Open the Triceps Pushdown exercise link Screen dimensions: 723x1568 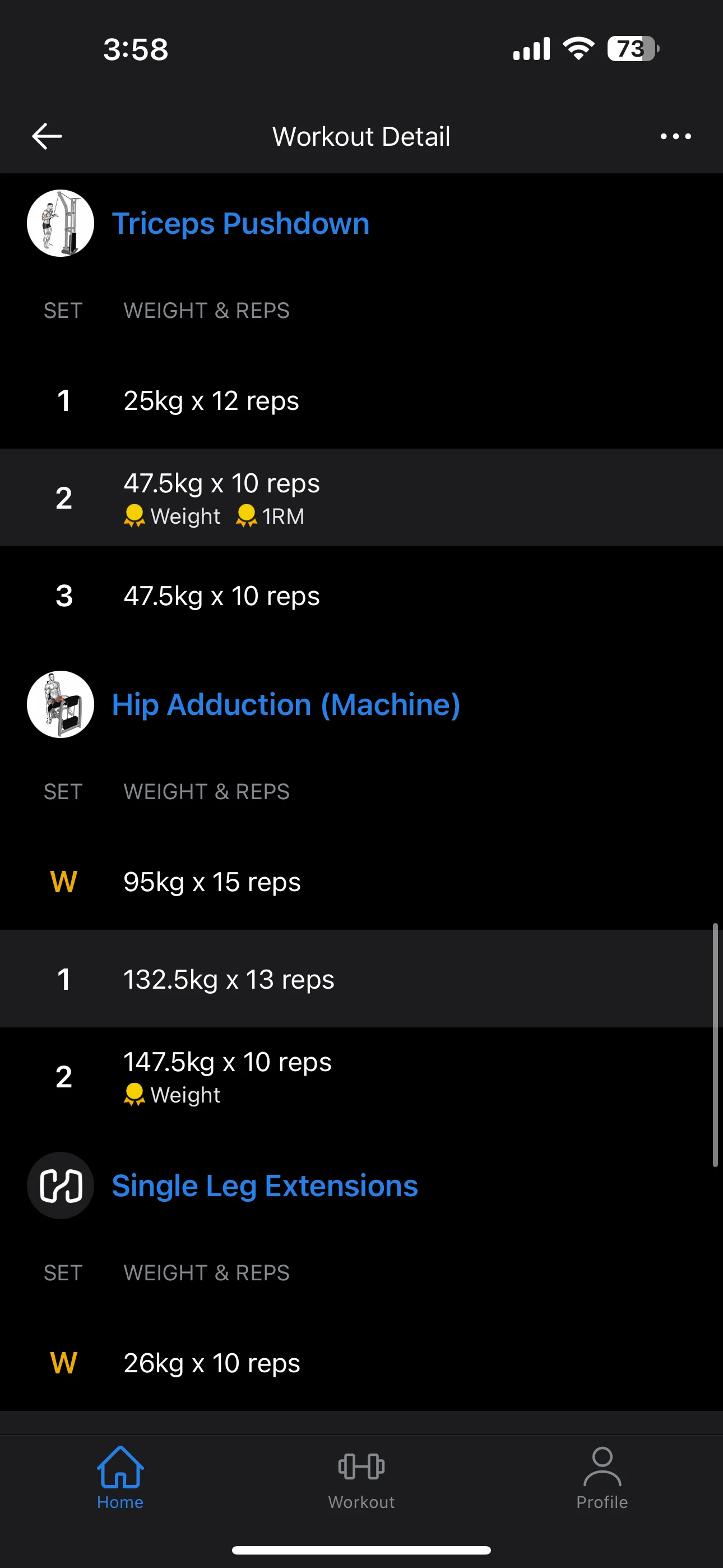tap(240, 223)
